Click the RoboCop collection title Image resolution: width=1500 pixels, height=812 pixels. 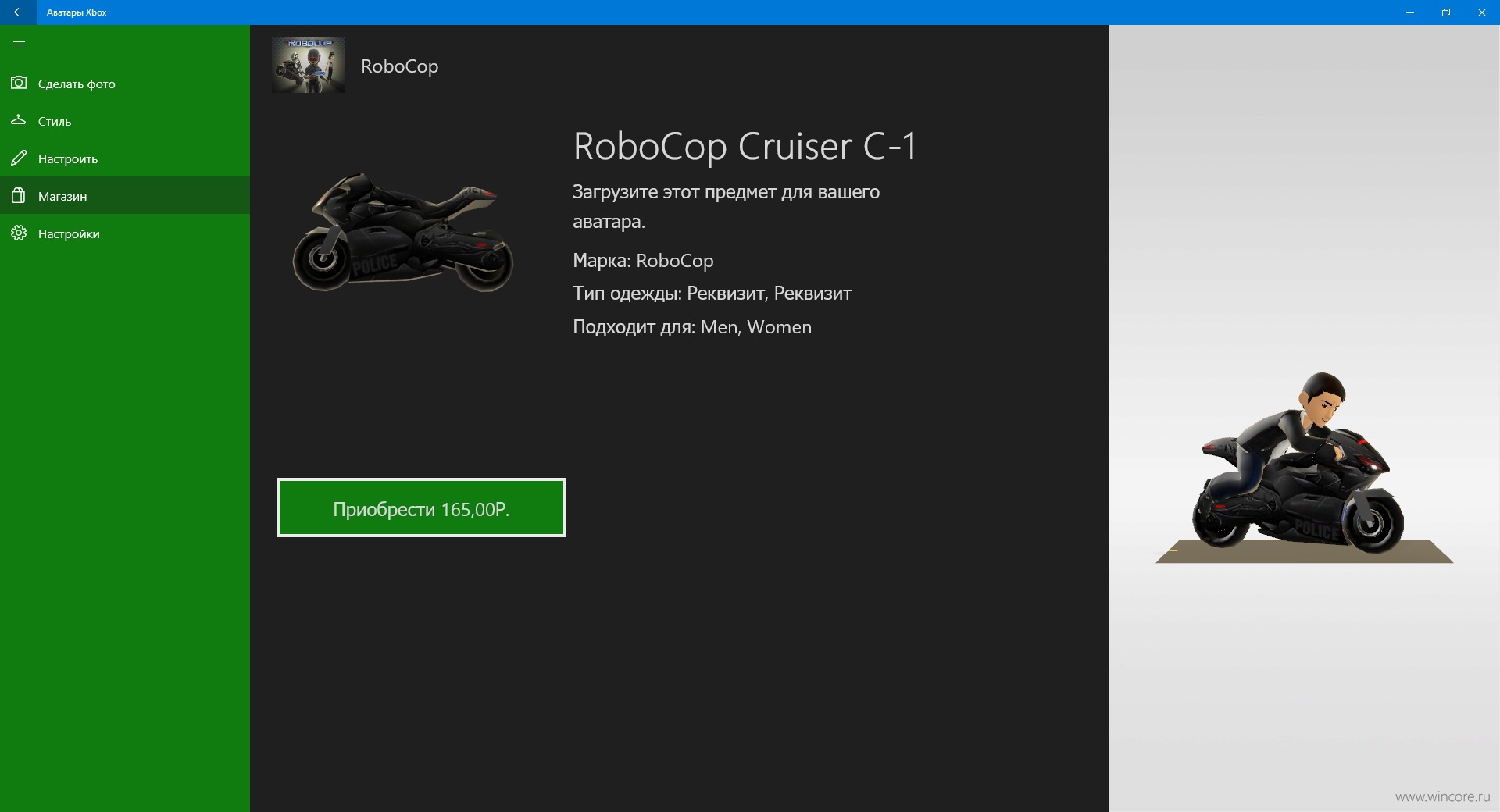[x=399, y=66]
